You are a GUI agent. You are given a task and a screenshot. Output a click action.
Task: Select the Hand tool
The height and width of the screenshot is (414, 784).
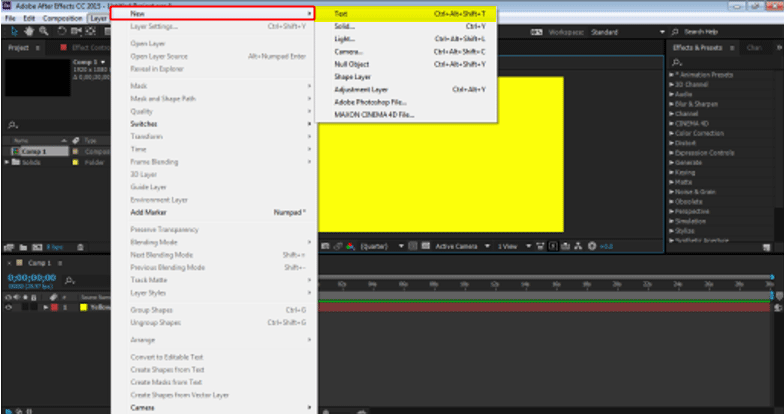29,32
